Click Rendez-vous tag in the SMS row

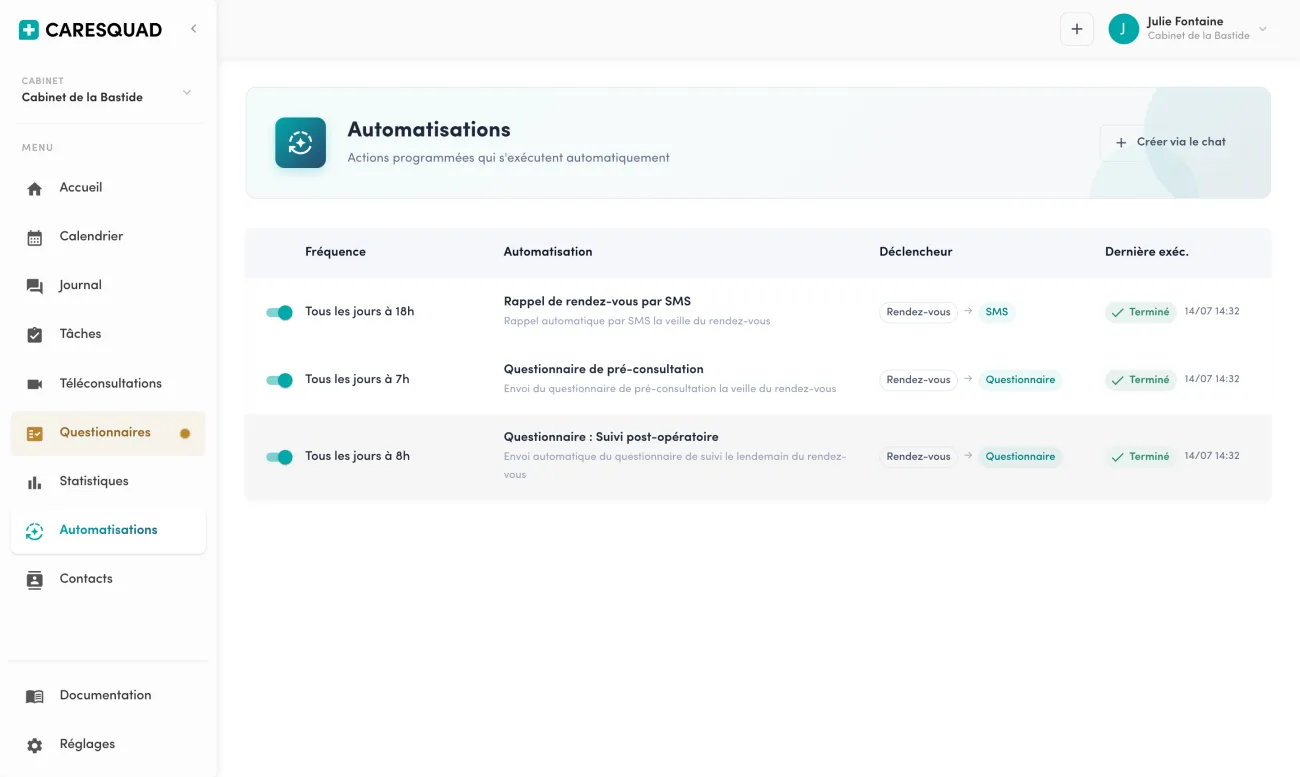(x=918, y=312)
